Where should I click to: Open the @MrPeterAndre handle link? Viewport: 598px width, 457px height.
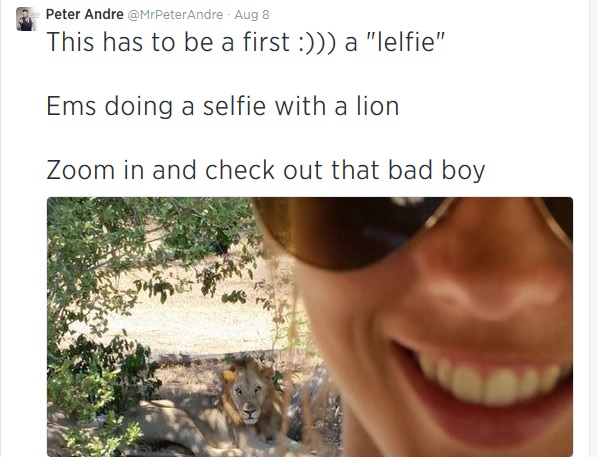click(x=175, y=15)
